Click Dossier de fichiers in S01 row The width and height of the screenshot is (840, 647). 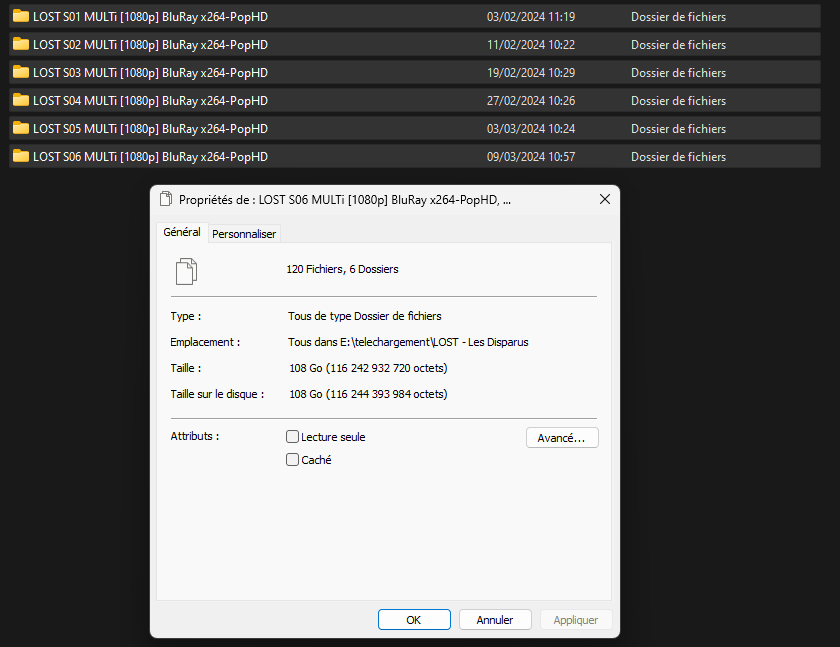[678, 17]
